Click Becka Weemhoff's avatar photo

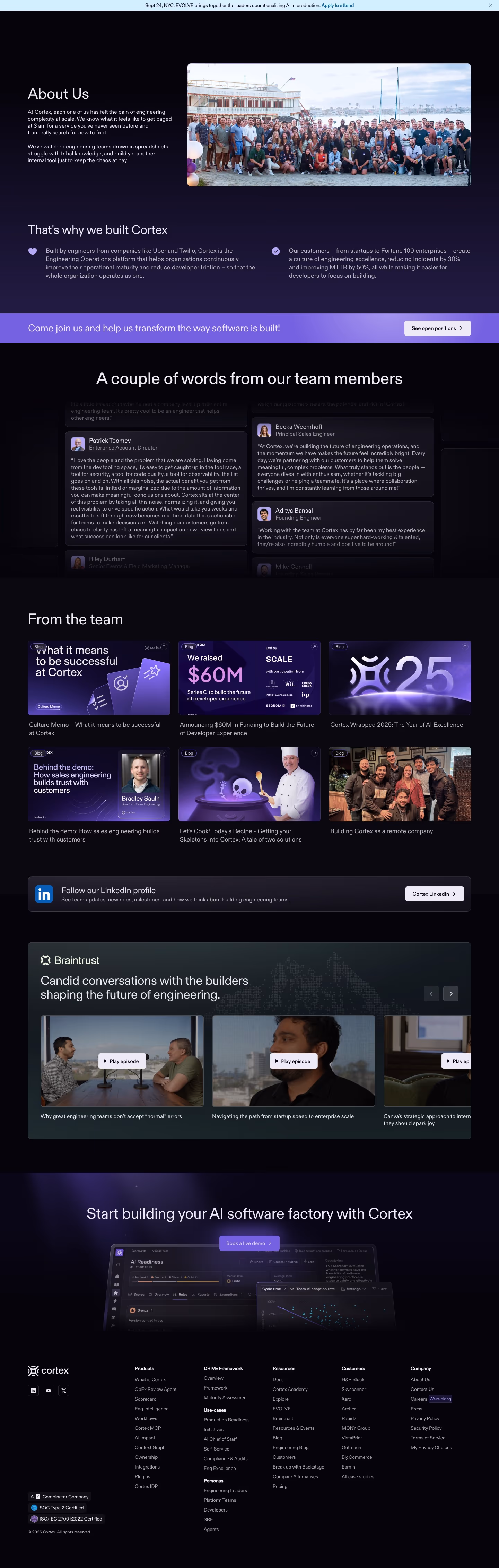[x=264, y=430]
